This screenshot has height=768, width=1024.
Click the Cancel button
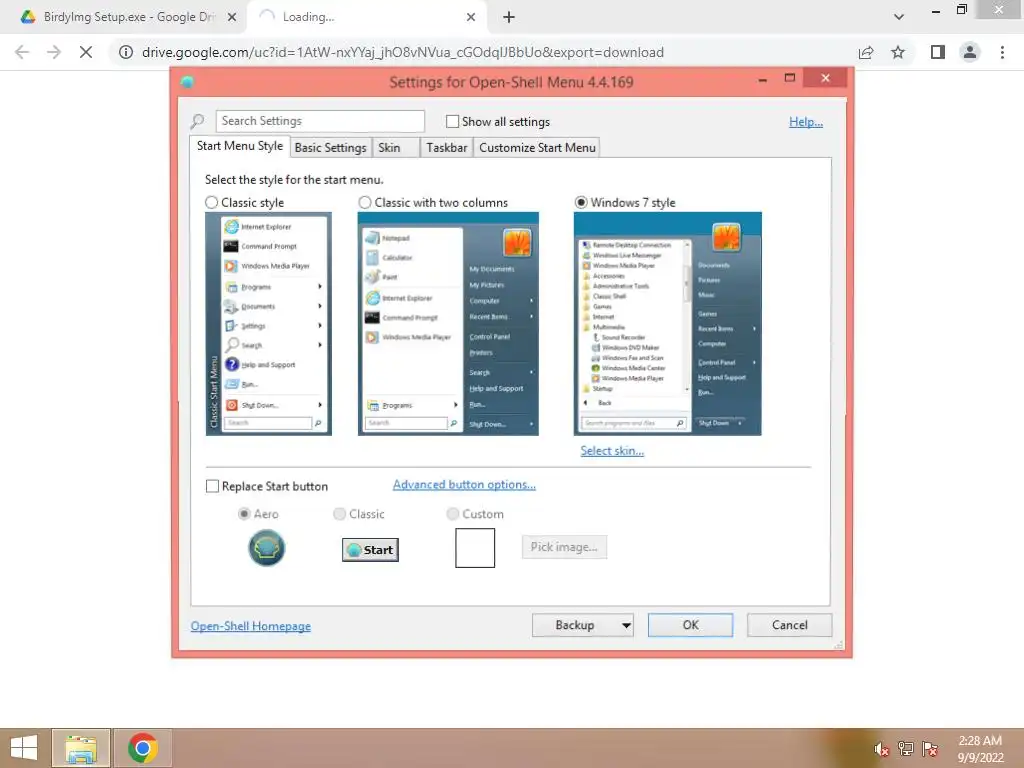(x=790, y=626)
